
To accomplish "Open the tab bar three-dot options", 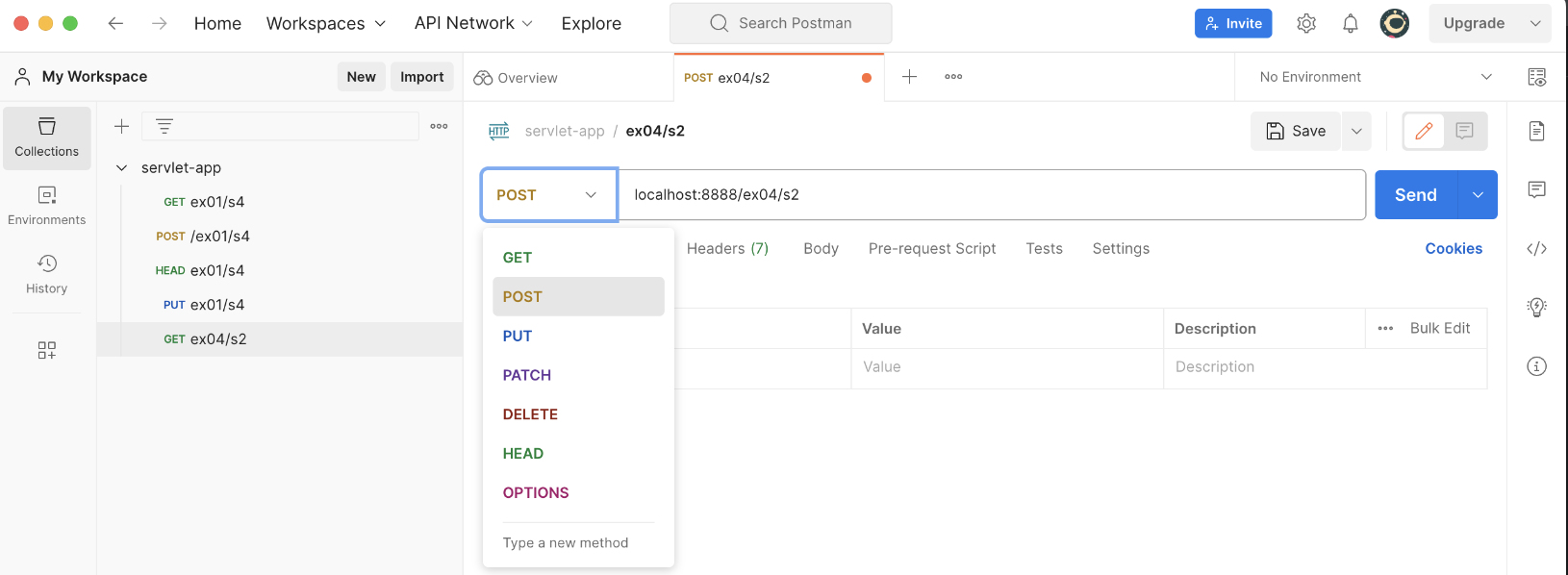I will pos(953,76).
